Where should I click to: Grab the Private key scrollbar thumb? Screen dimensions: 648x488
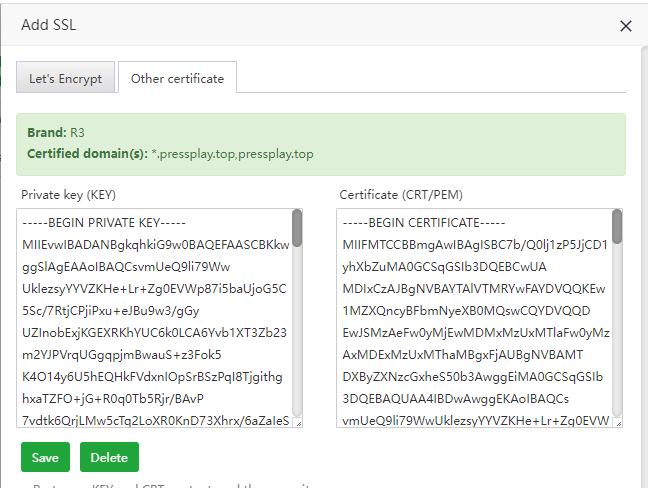click(297, 227)
